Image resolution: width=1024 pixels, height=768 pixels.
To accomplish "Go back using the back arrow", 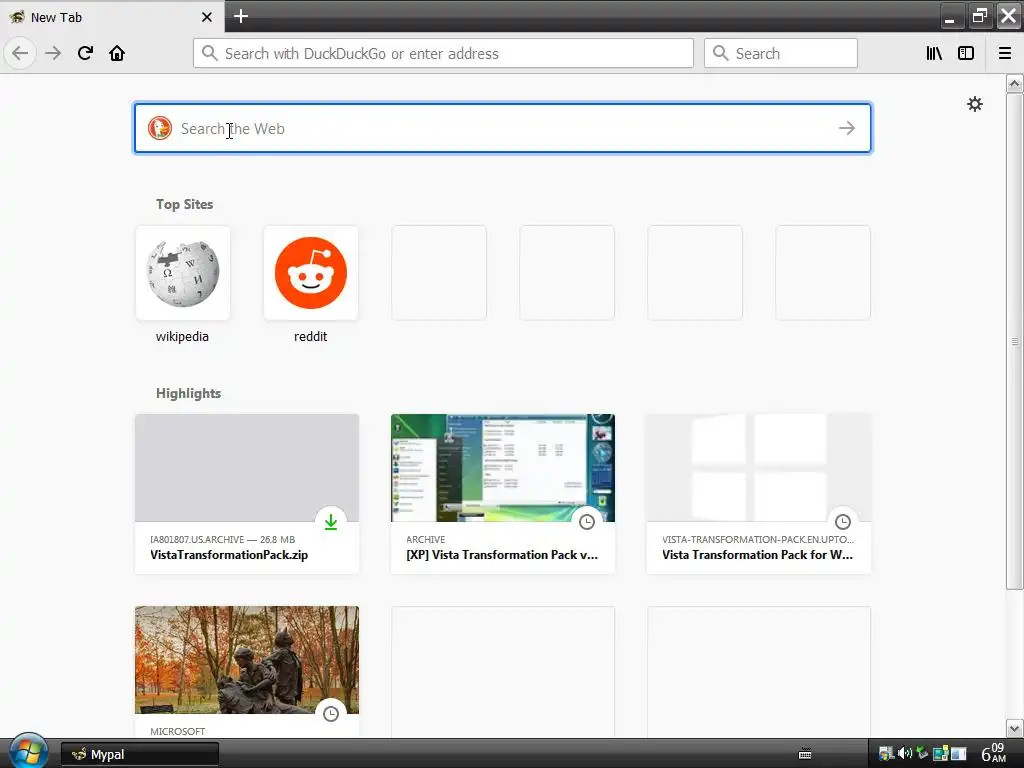I will (x=20, y=53).
